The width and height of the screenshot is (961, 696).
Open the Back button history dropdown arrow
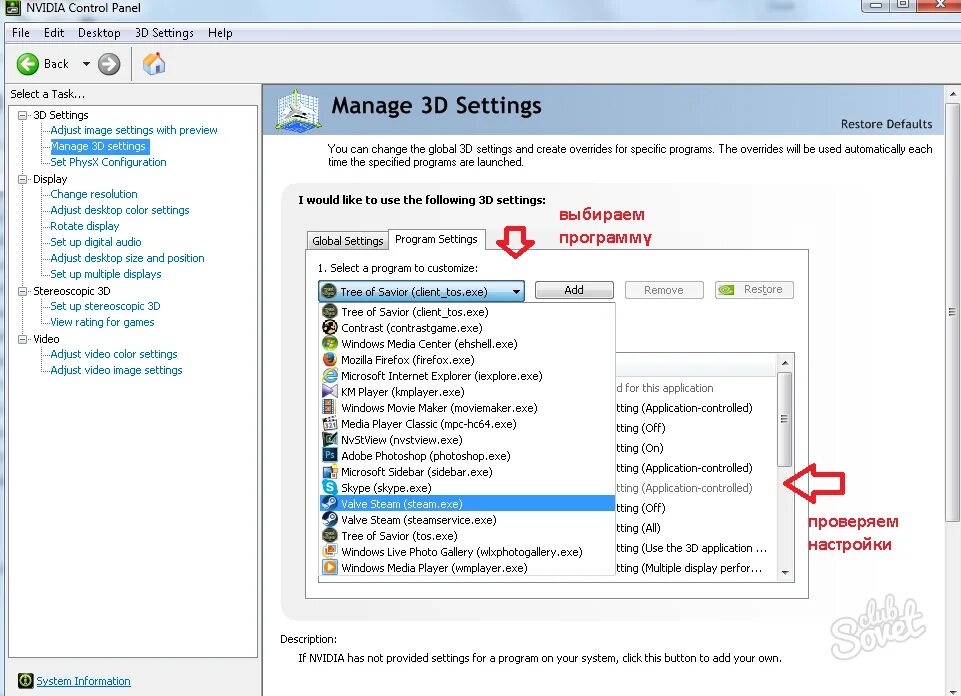click(86, 64)
